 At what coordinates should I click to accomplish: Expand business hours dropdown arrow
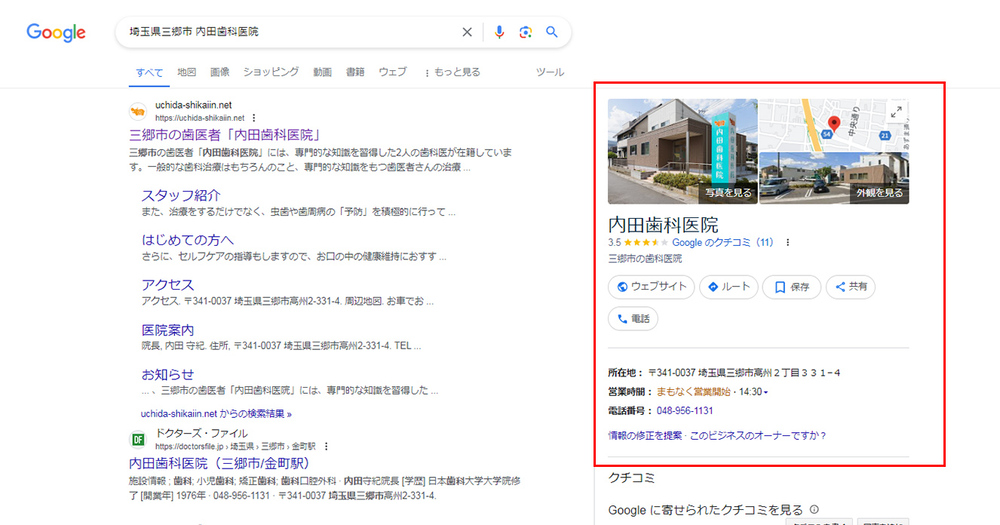[766, 392]
